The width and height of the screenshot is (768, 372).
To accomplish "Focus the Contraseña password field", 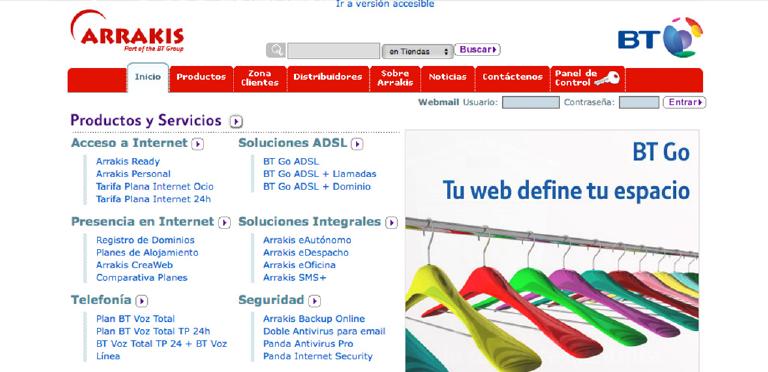I will coord(639,103).
